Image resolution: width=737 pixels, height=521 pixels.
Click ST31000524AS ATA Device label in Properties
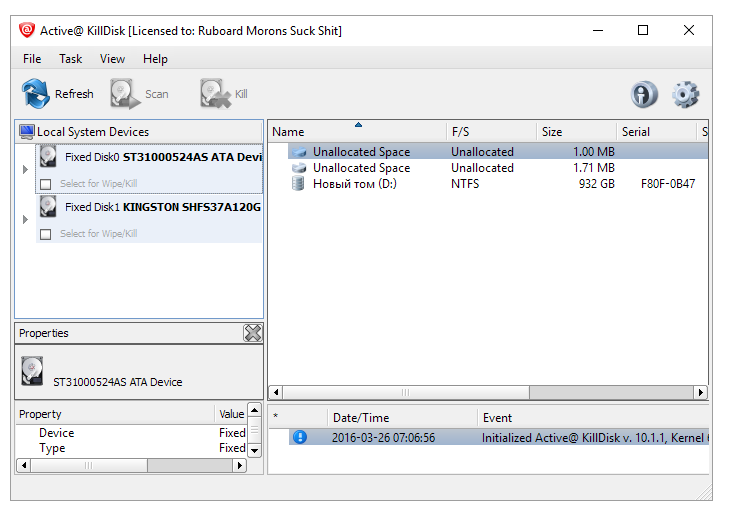pyautogui.click(x=118, y=382)
